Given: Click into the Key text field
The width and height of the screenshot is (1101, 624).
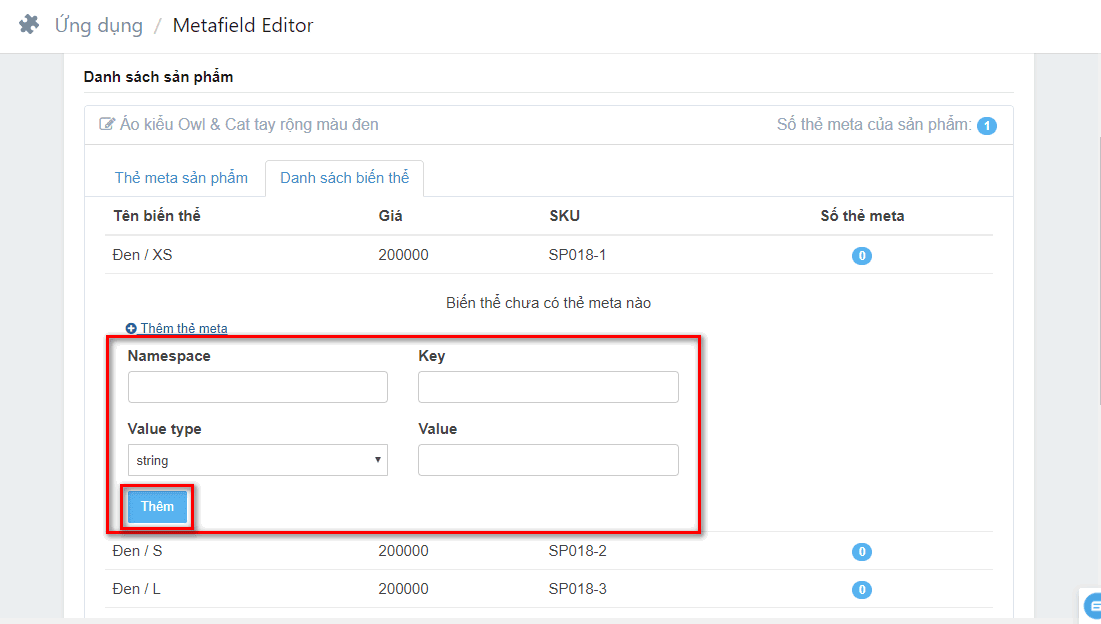Looking at the screenshot, I should coord(548,387).
